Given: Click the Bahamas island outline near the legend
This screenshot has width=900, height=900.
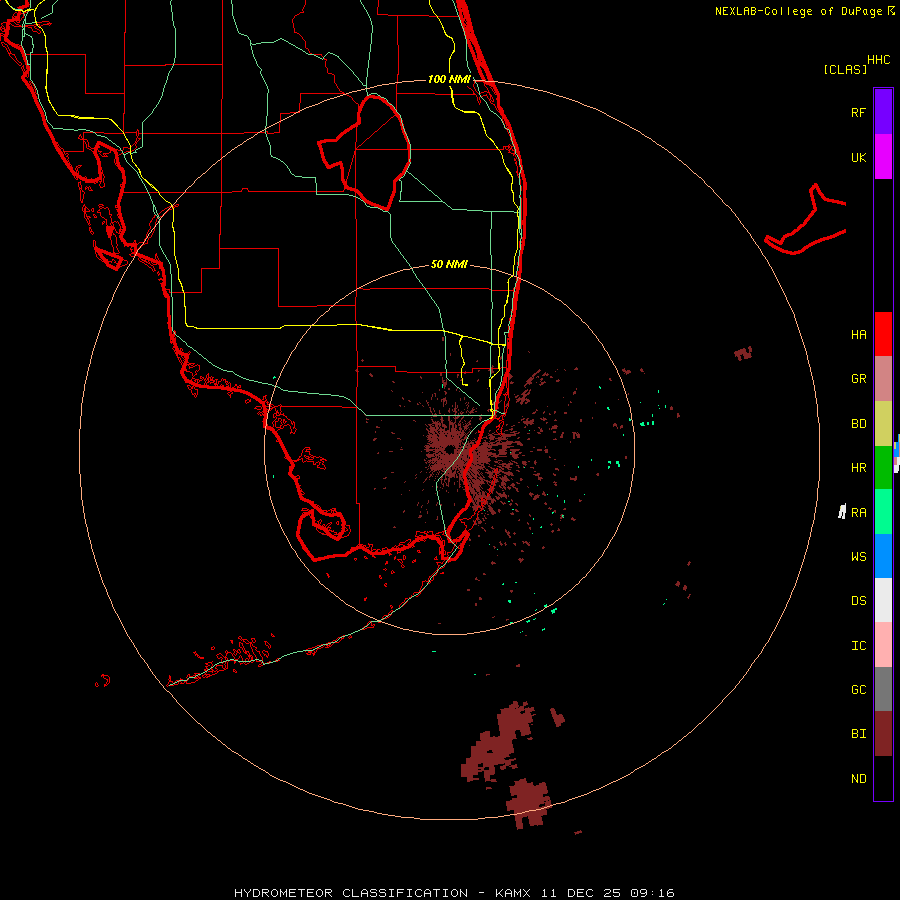Looking at the screenshot, I should click(806, 221).
